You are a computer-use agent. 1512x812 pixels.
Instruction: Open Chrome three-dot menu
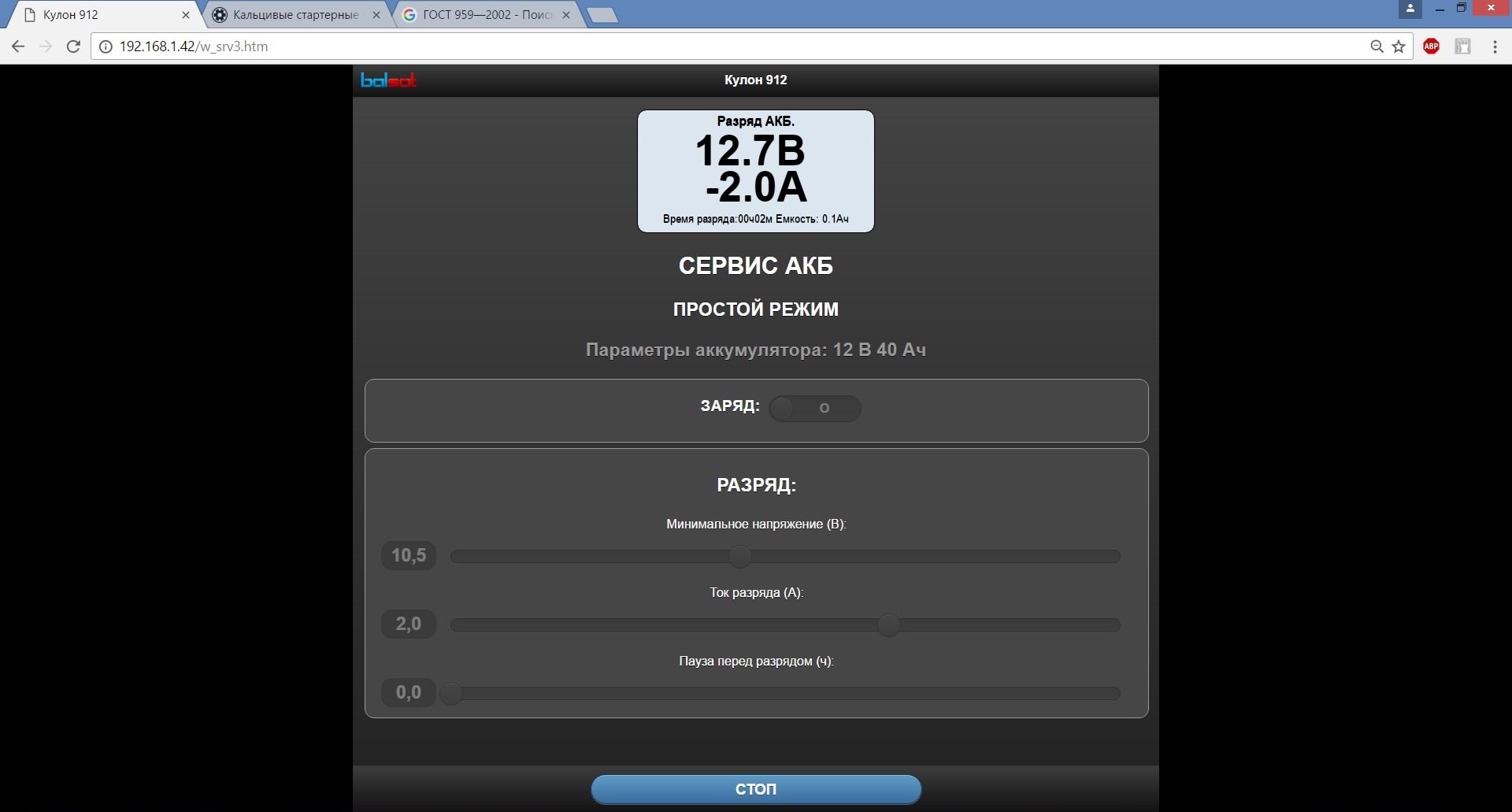coord(1495,46)
